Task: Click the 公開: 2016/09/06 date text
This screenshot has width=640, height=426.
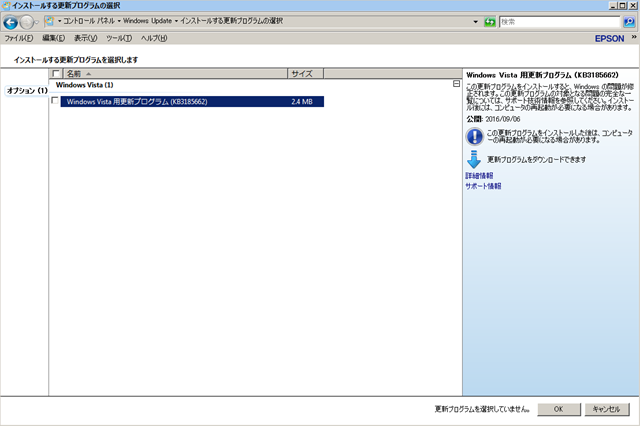Action: pos(493,119)
